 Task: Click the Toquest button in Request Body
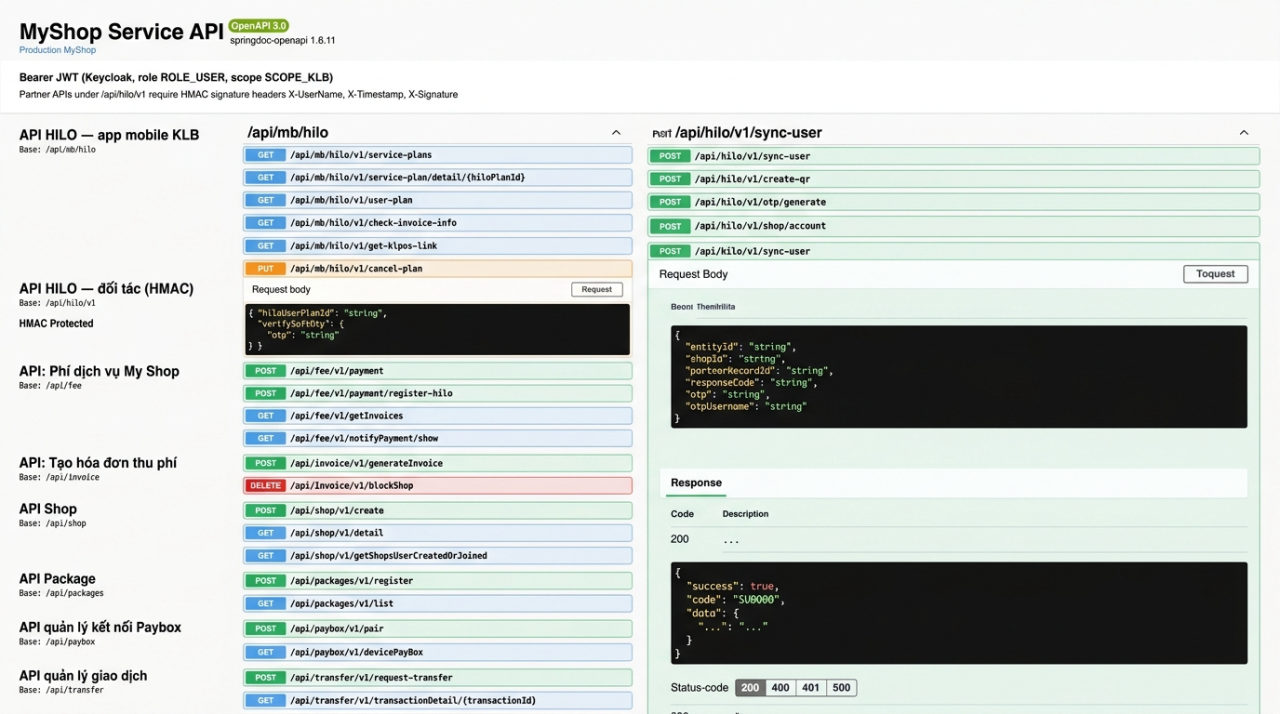pyautogui.click(x=1215, y=274)
